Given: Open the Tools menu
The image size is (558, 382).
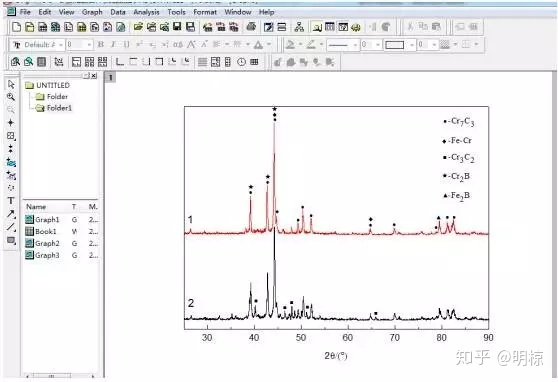Looking at the screenshot, I should click(177, 12).
